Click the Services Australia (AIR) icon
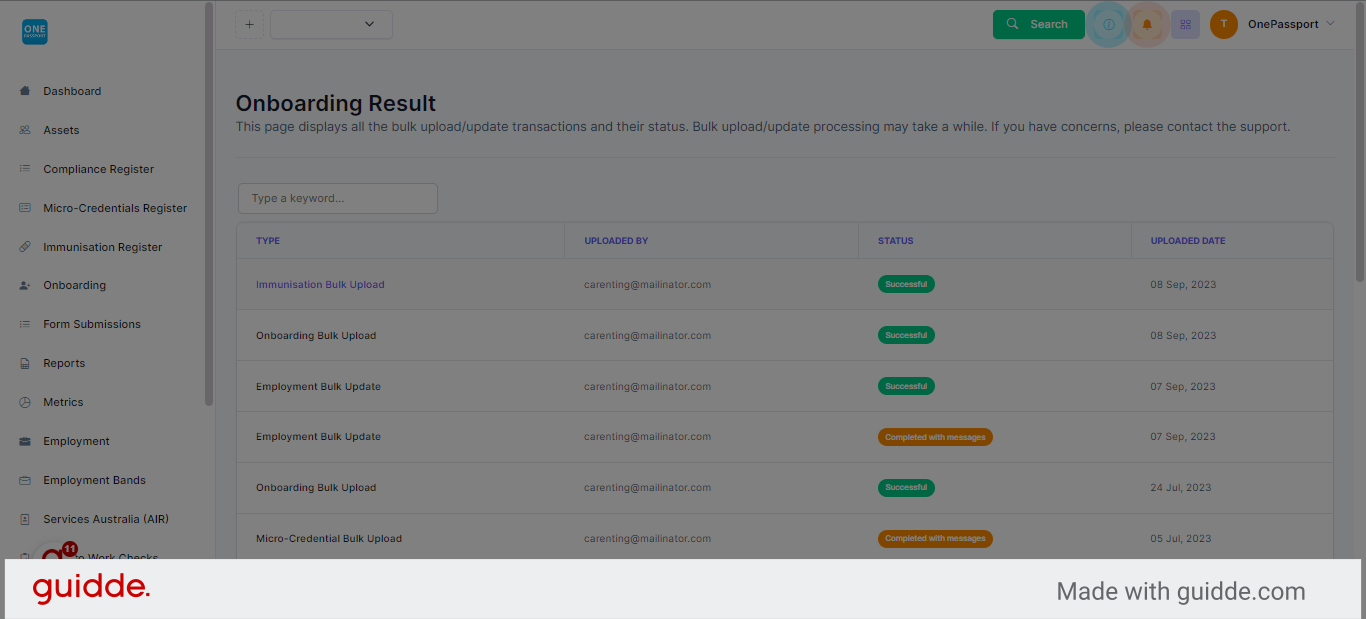The width and height of the screenshot is (1366, 619). pos(25,519)
